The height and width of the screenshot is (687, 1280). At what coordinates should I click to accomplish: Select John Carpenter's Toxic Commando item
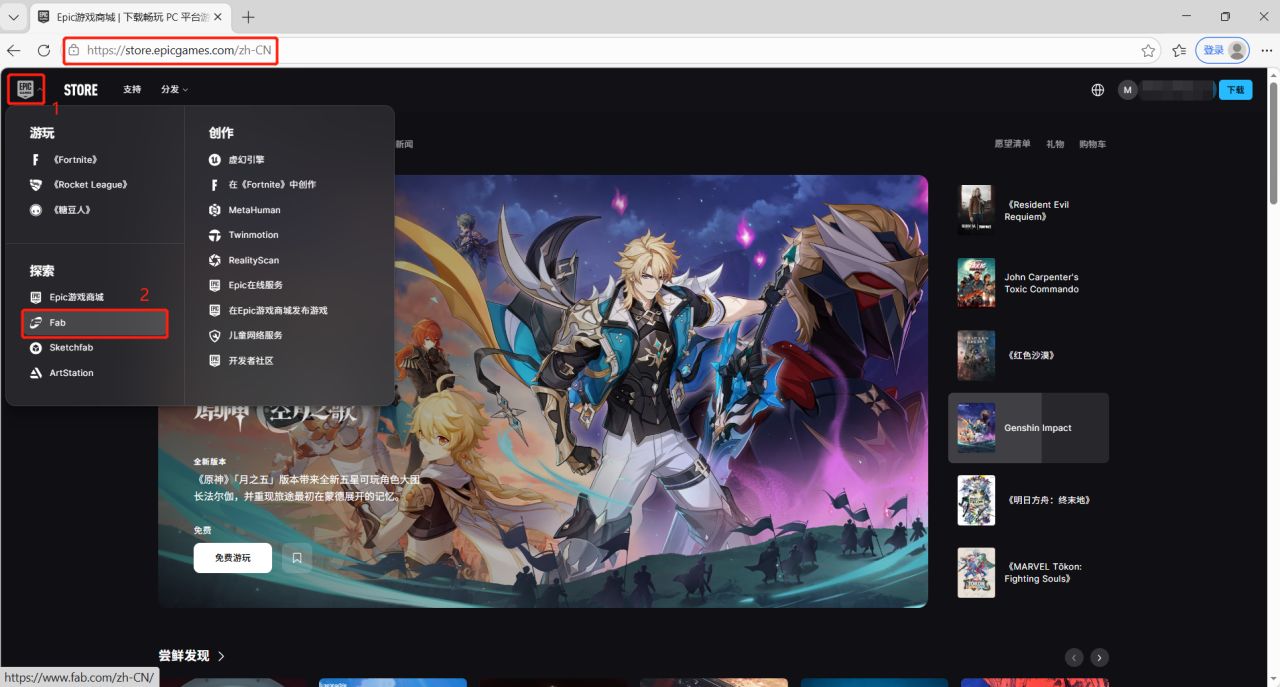point(1028,283)
